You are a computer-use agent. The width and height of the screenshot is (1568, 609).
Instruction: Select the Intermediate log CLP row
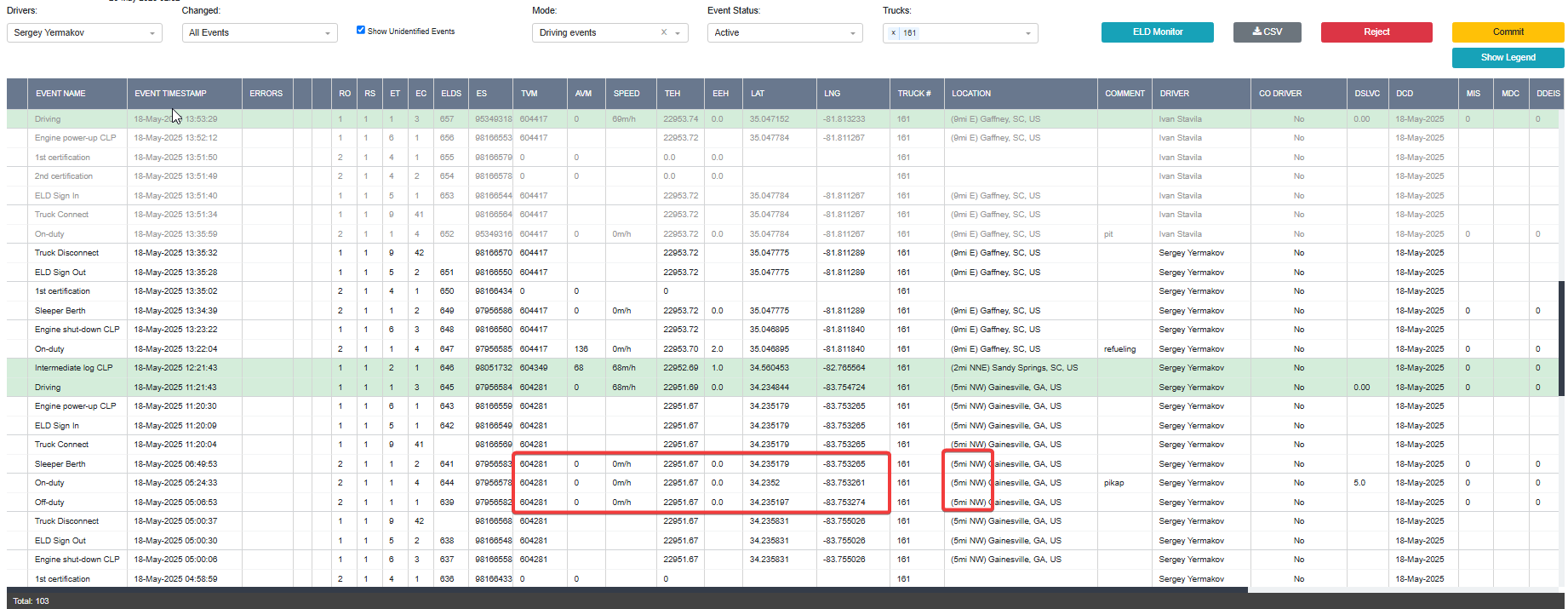[x=782, y=368]
